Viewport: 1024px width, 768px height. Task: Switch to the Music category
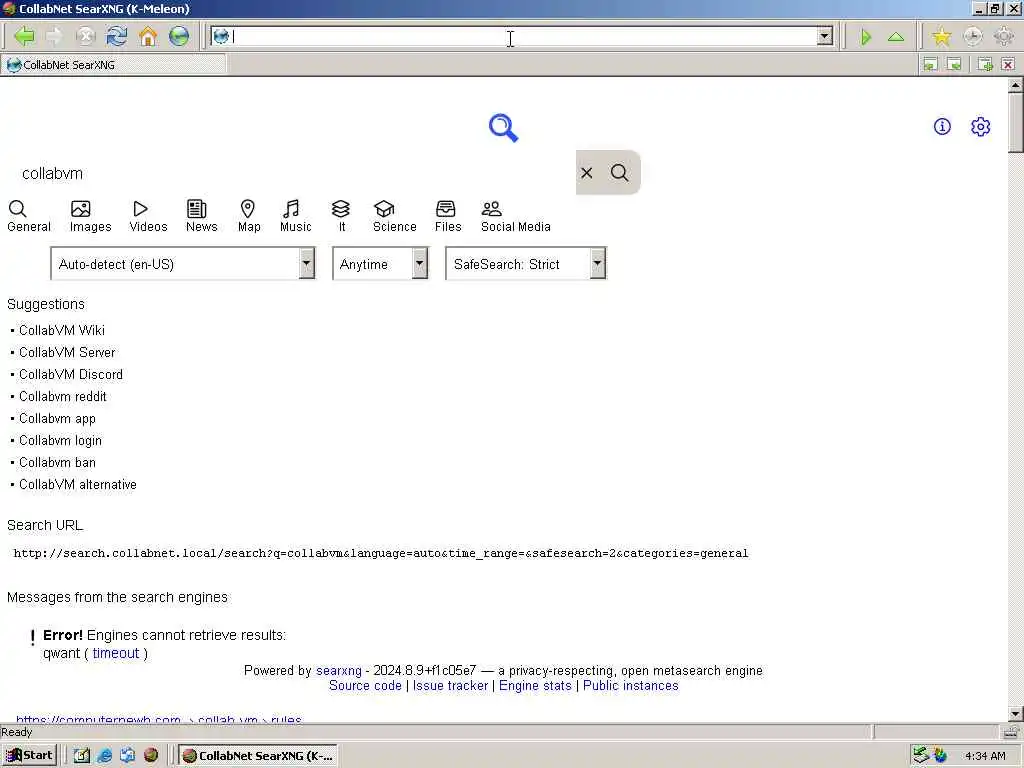point(295,216)
